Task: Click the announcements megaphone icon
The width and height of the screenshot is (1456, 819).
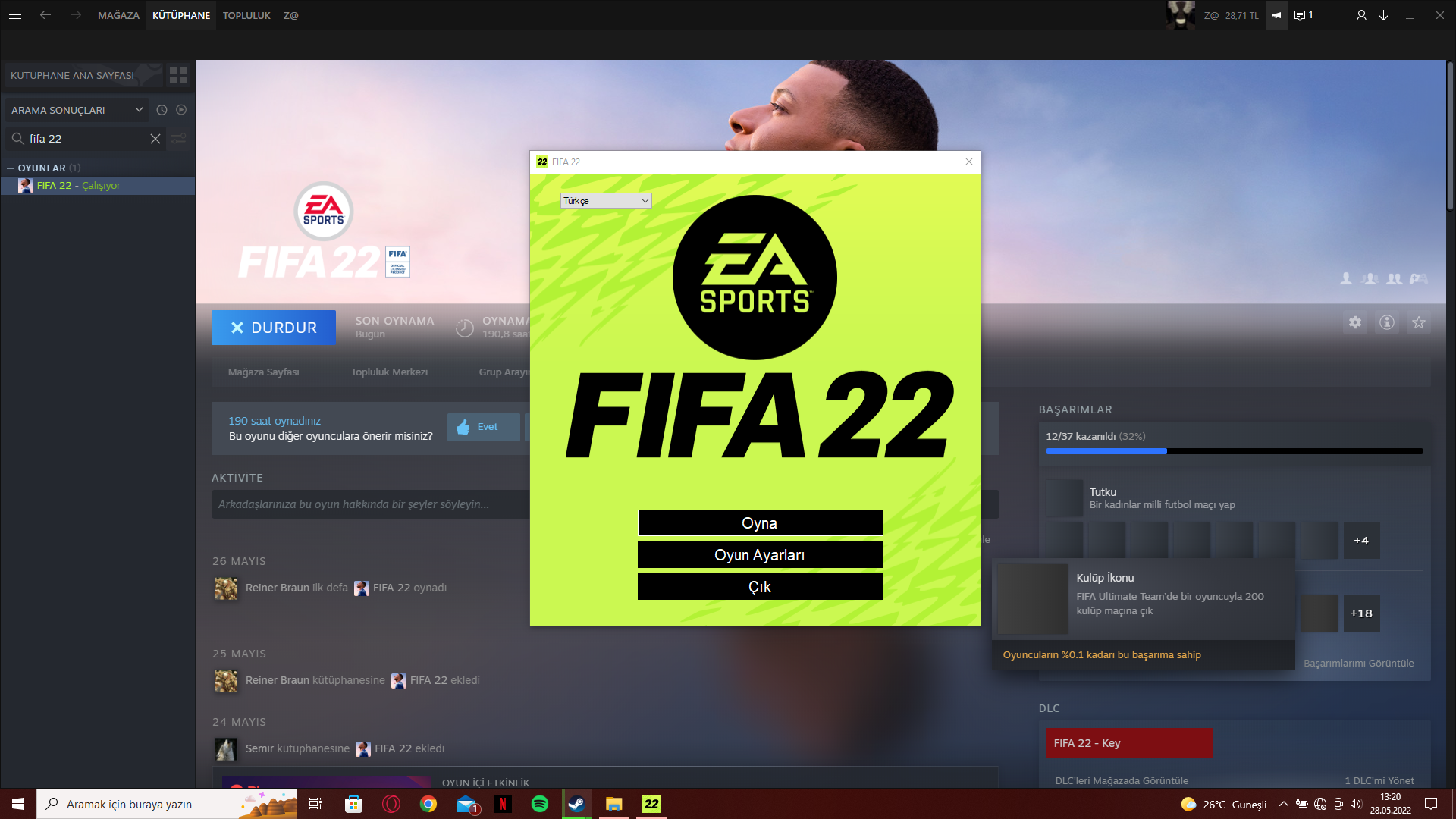Action: click(x=1276, y=15)
